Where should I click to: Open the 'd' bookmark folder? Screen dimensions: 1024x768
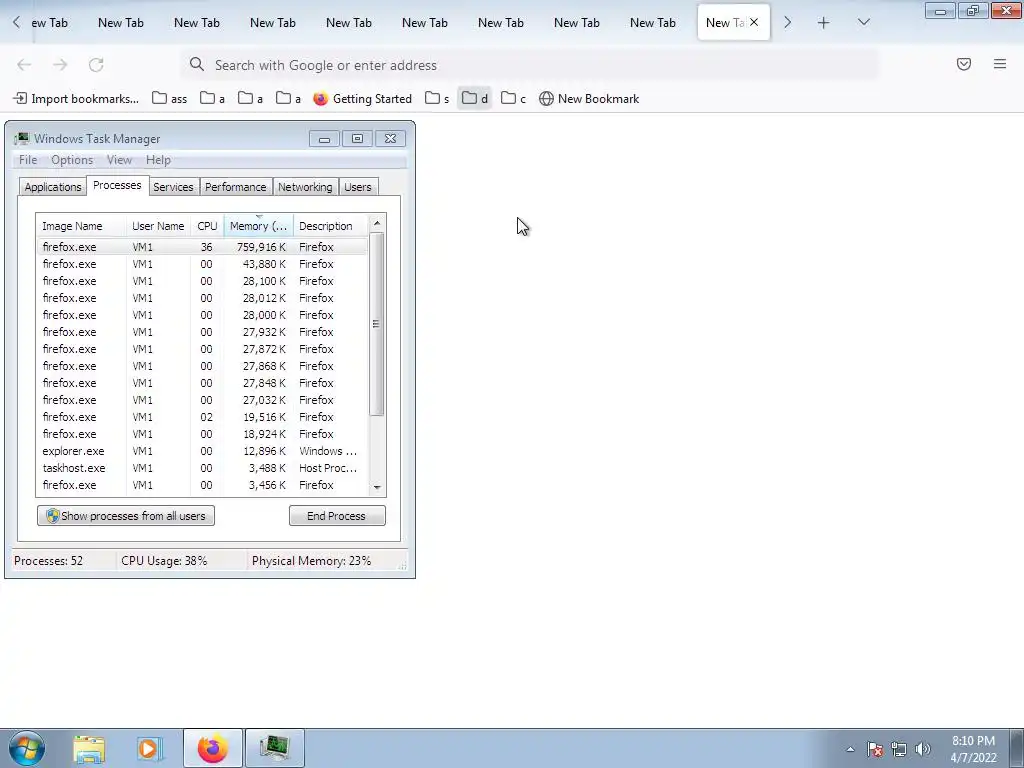475,99
